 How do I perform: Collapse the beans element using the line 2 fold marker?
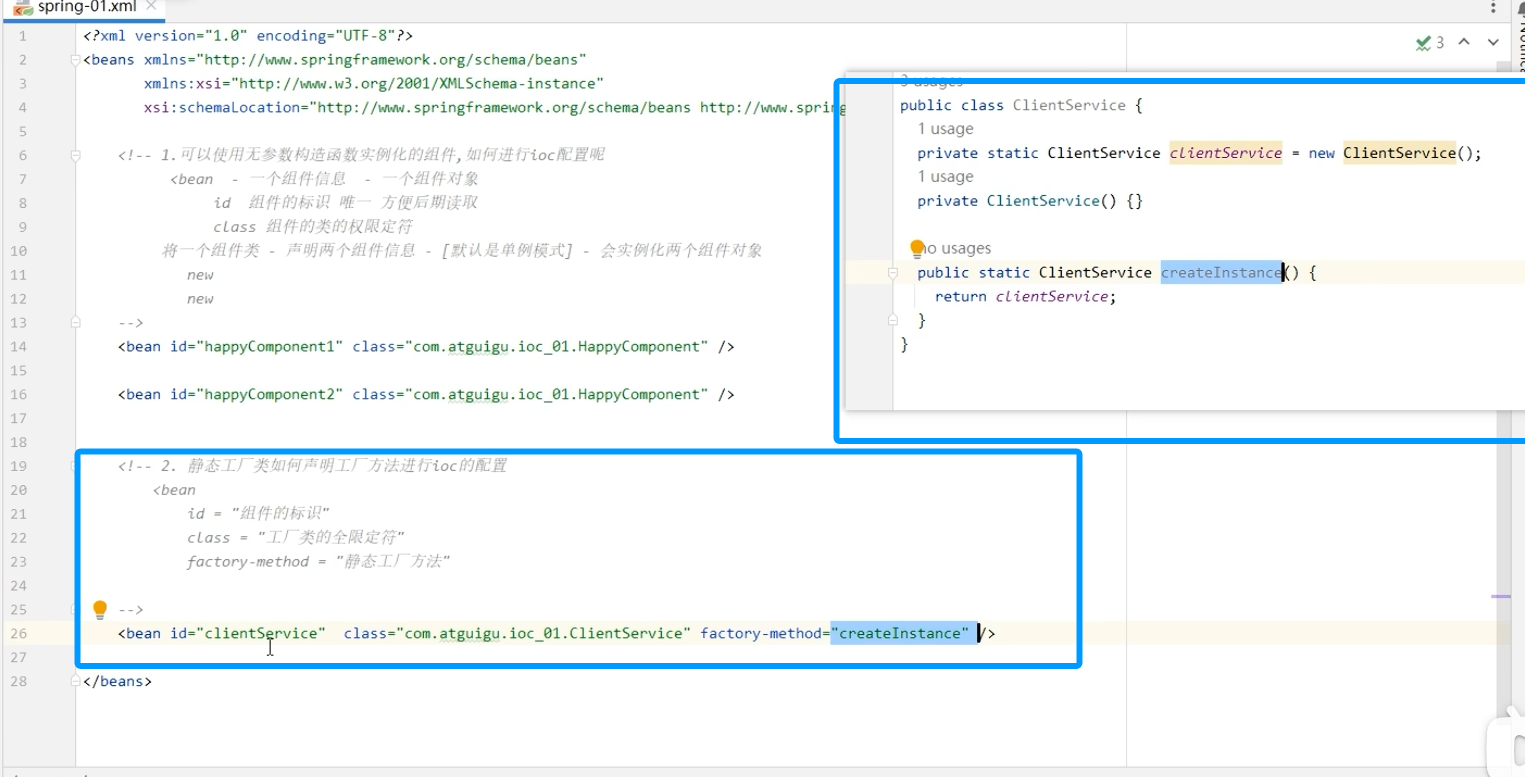coord(75,60)
